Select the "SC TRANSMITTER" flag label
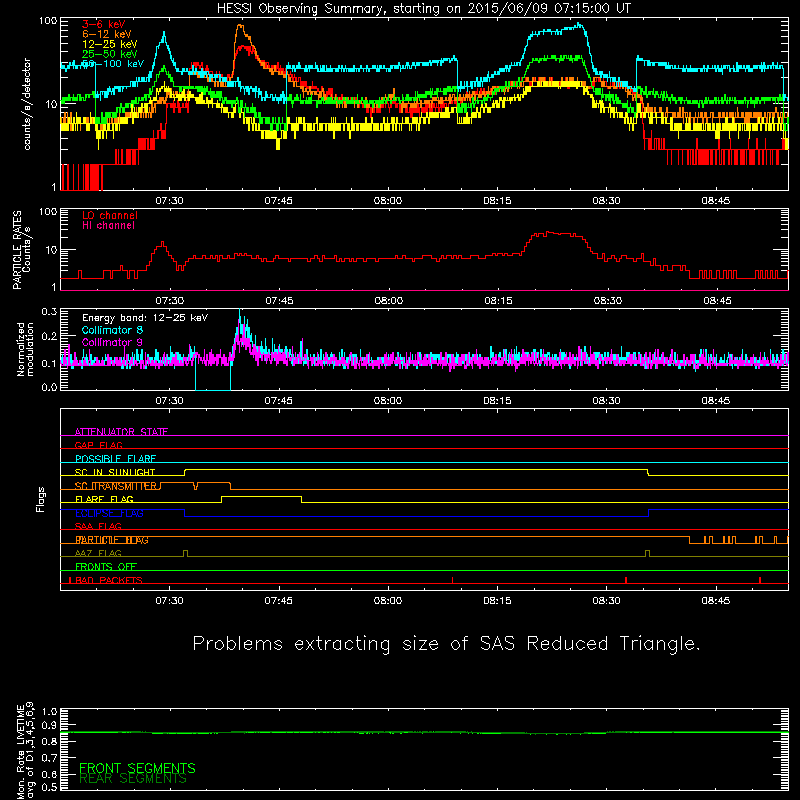This screenshot has width=800, height=800. 116,486
